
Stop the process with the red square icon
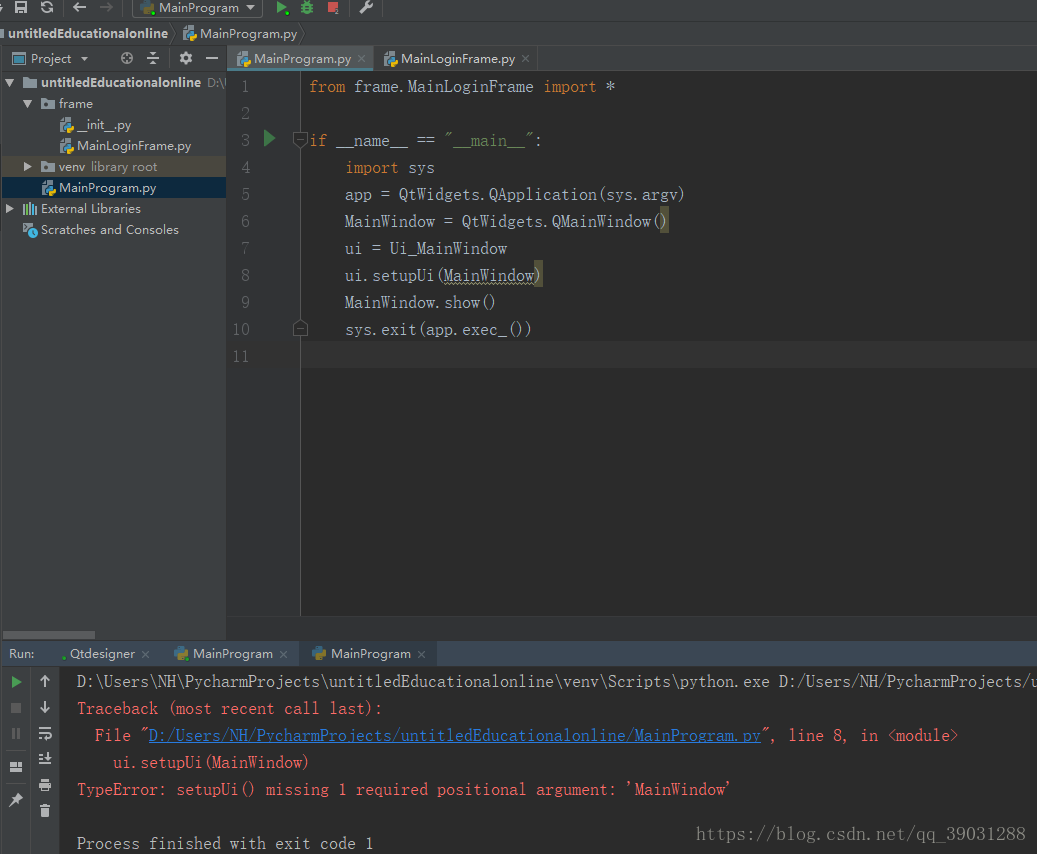pyautogui.click(x=333, y=8)
